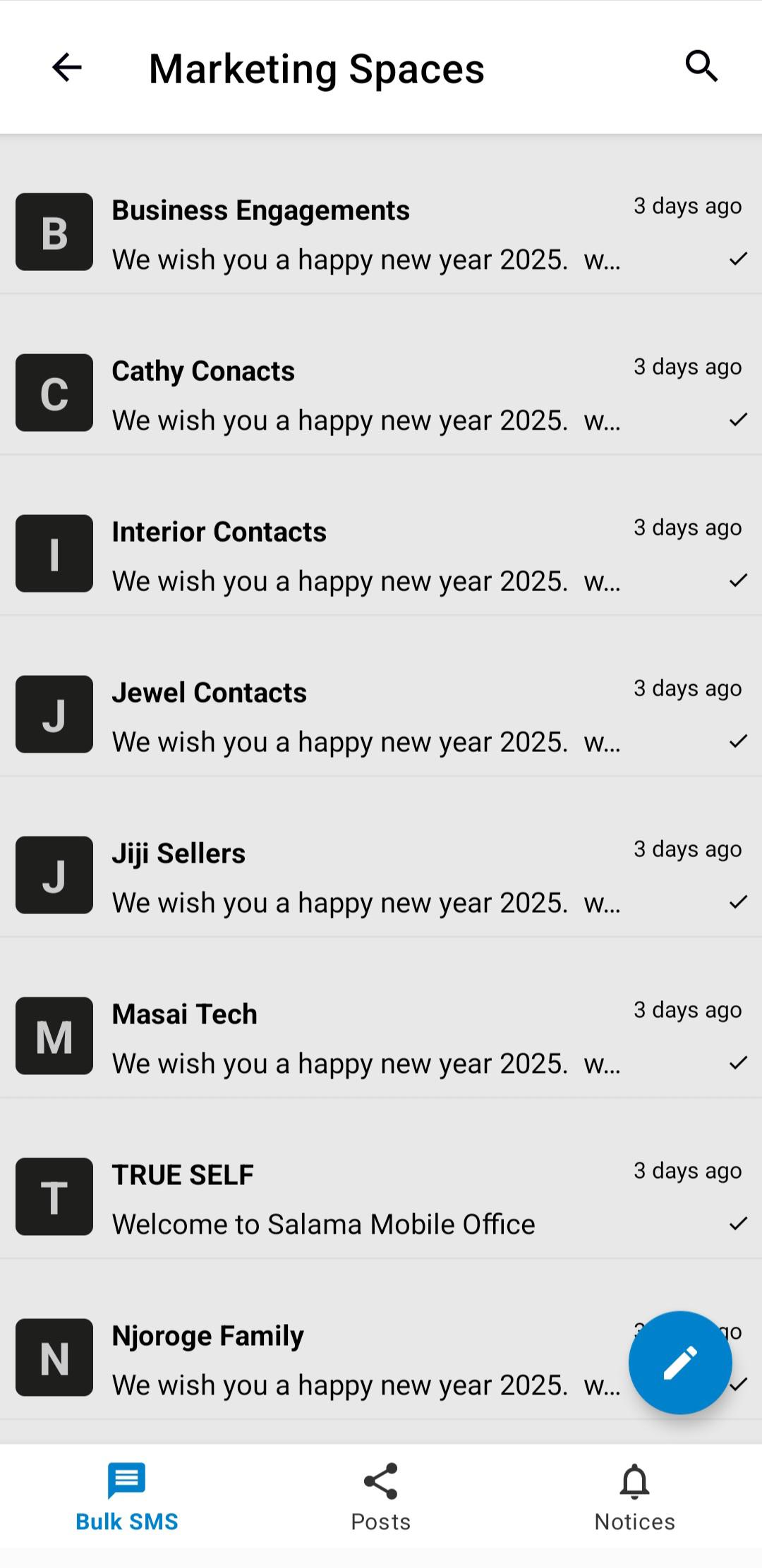This screenshot has height=1568, width=762.
Task: Tap the Business Engagements title
Action: tap(260, 210)
